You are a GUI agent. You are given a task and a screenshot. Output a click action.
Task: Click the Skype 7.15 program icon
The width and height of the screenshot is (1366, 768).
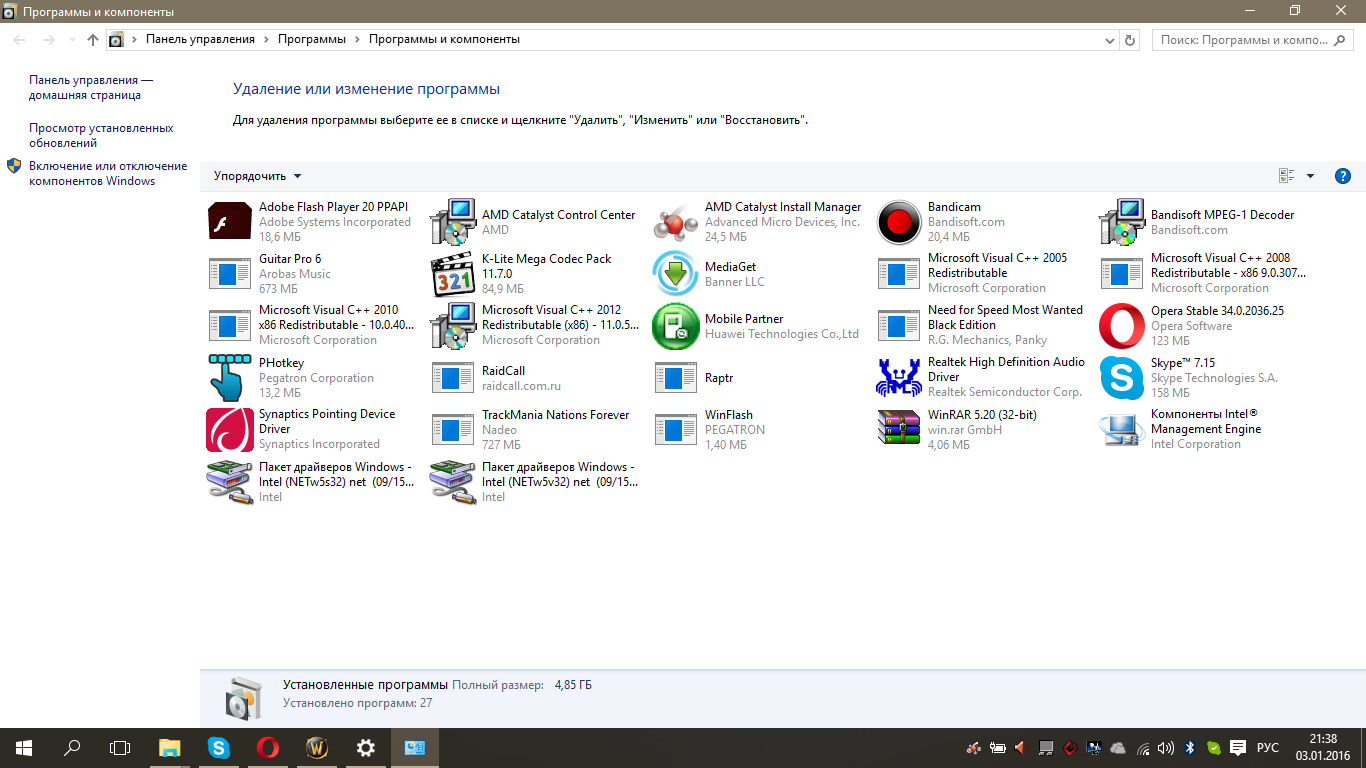[x=1121, y=378]
